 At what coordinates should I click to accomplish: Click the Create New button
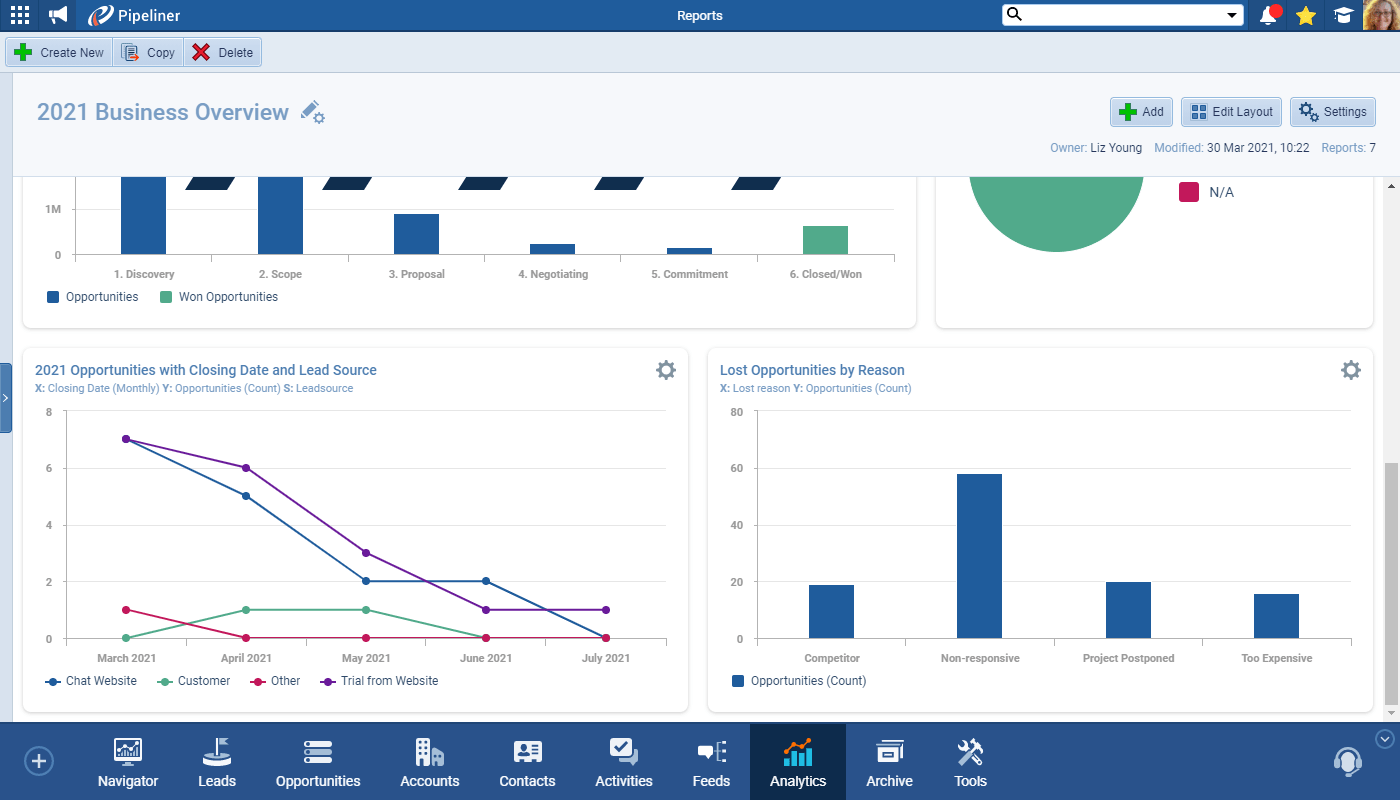pos(60,53)
